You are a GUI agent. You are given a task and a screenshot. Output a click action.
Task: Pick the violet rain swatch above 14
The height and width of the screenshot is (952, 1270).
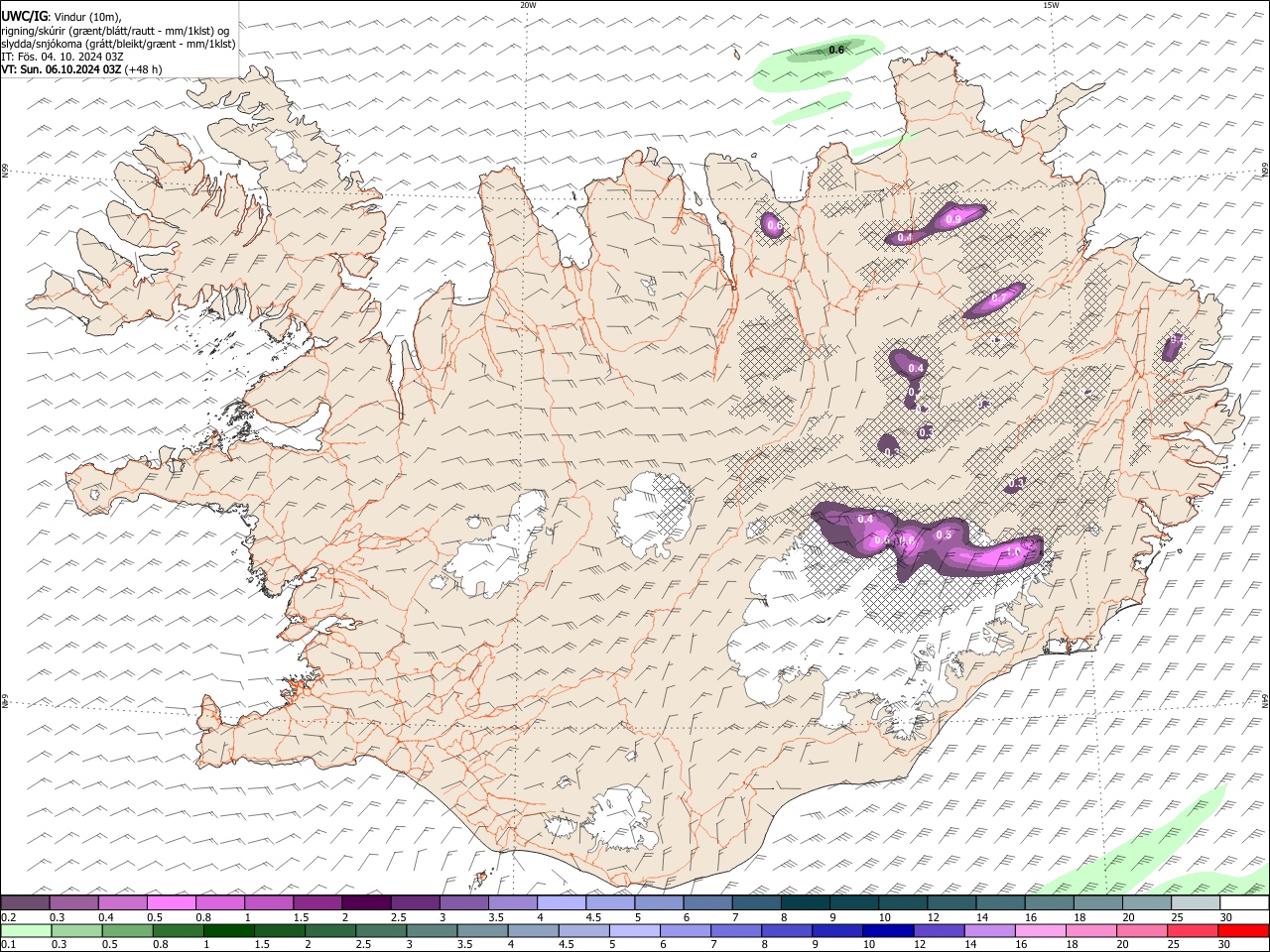click(989, 930)
